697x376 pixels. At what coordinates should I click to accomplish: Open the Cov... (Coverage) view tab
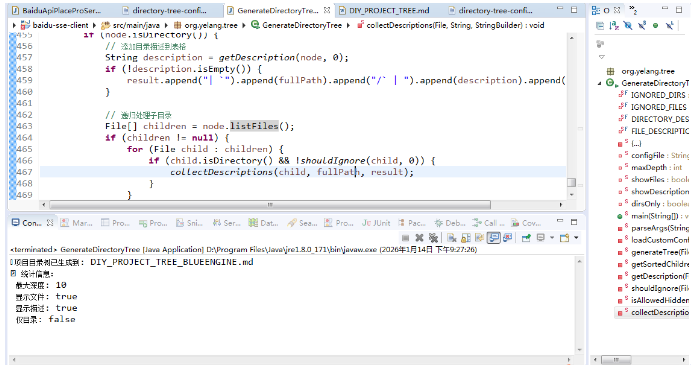pyautogui.click(x=526, y=223)
